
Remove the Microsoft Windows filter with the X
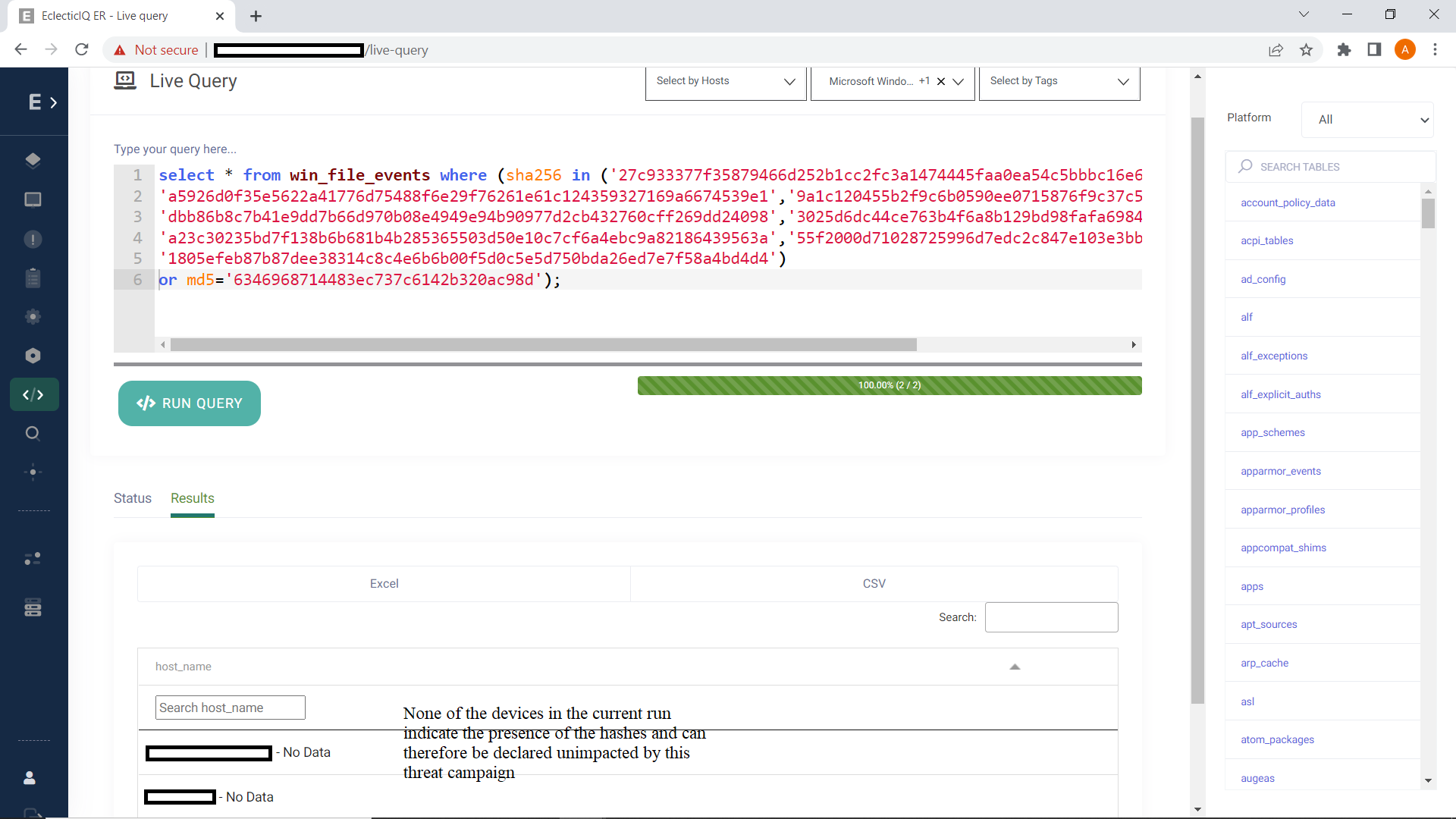coord(941,81)
